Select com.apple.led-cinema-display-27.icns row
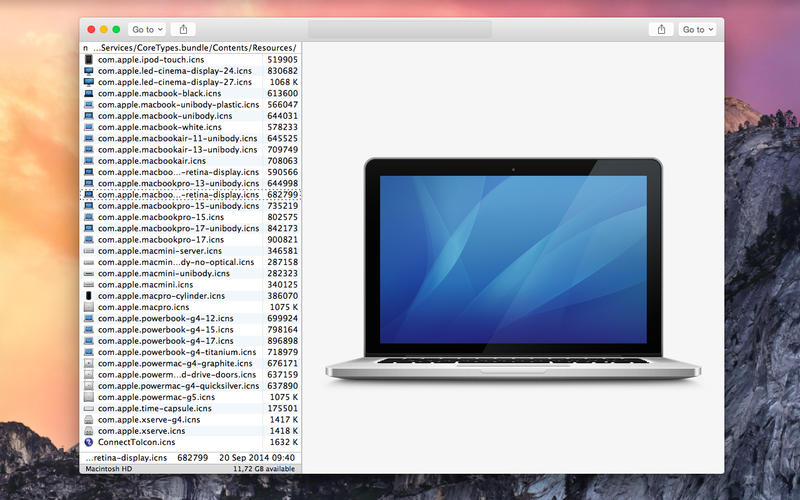 coord(191,82)
